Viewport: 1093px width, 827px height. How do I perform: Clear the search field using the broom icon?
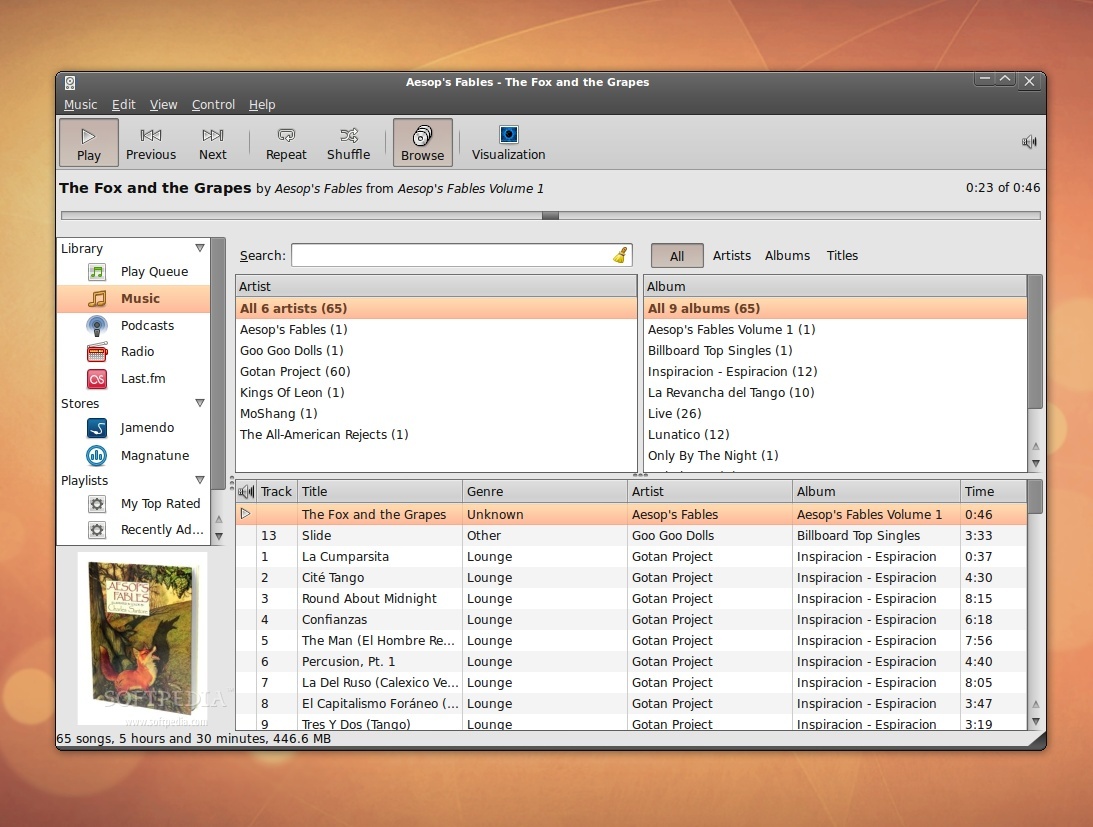[x=618, y=255]
